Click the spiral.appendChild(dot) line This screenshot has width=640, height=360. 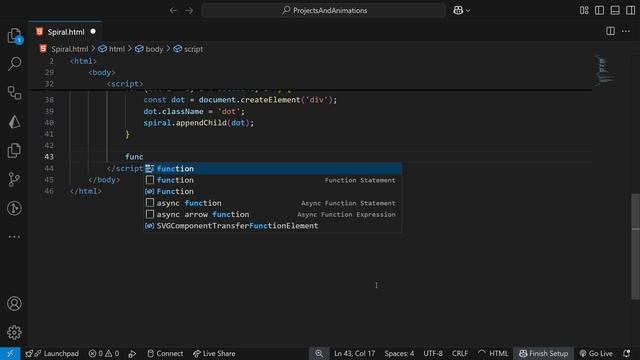(x=198, y=122)
